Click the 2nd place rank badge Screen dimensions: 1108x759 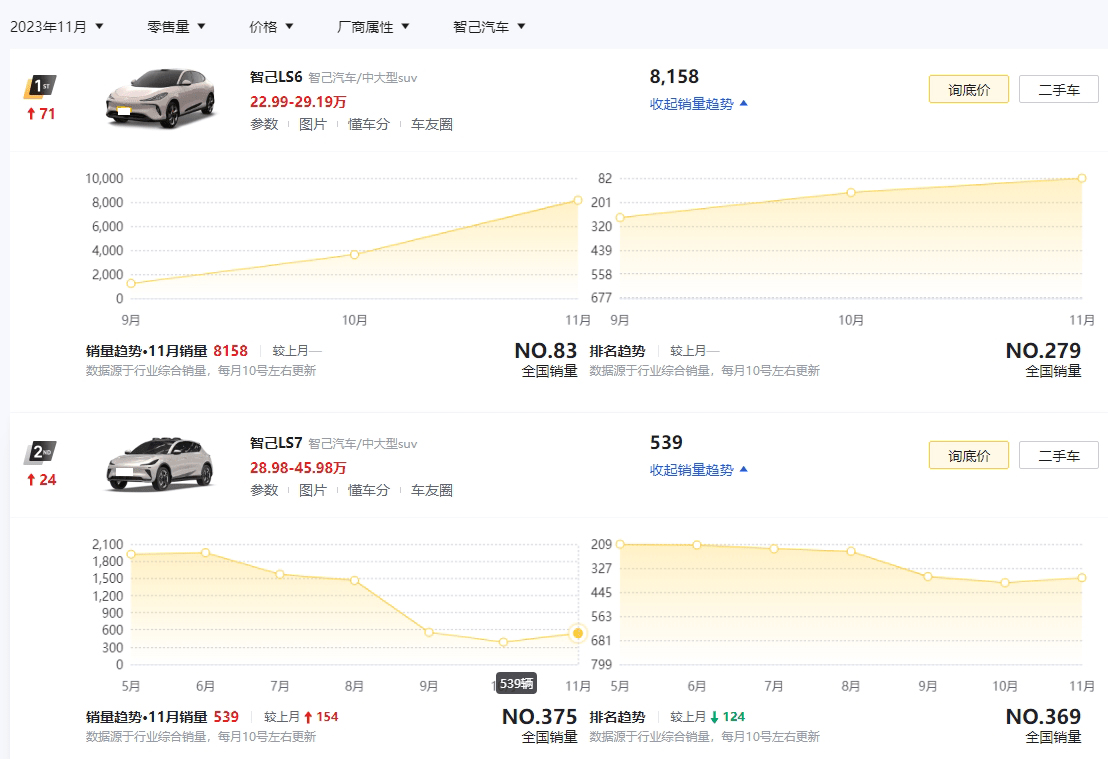coord(40,453)
